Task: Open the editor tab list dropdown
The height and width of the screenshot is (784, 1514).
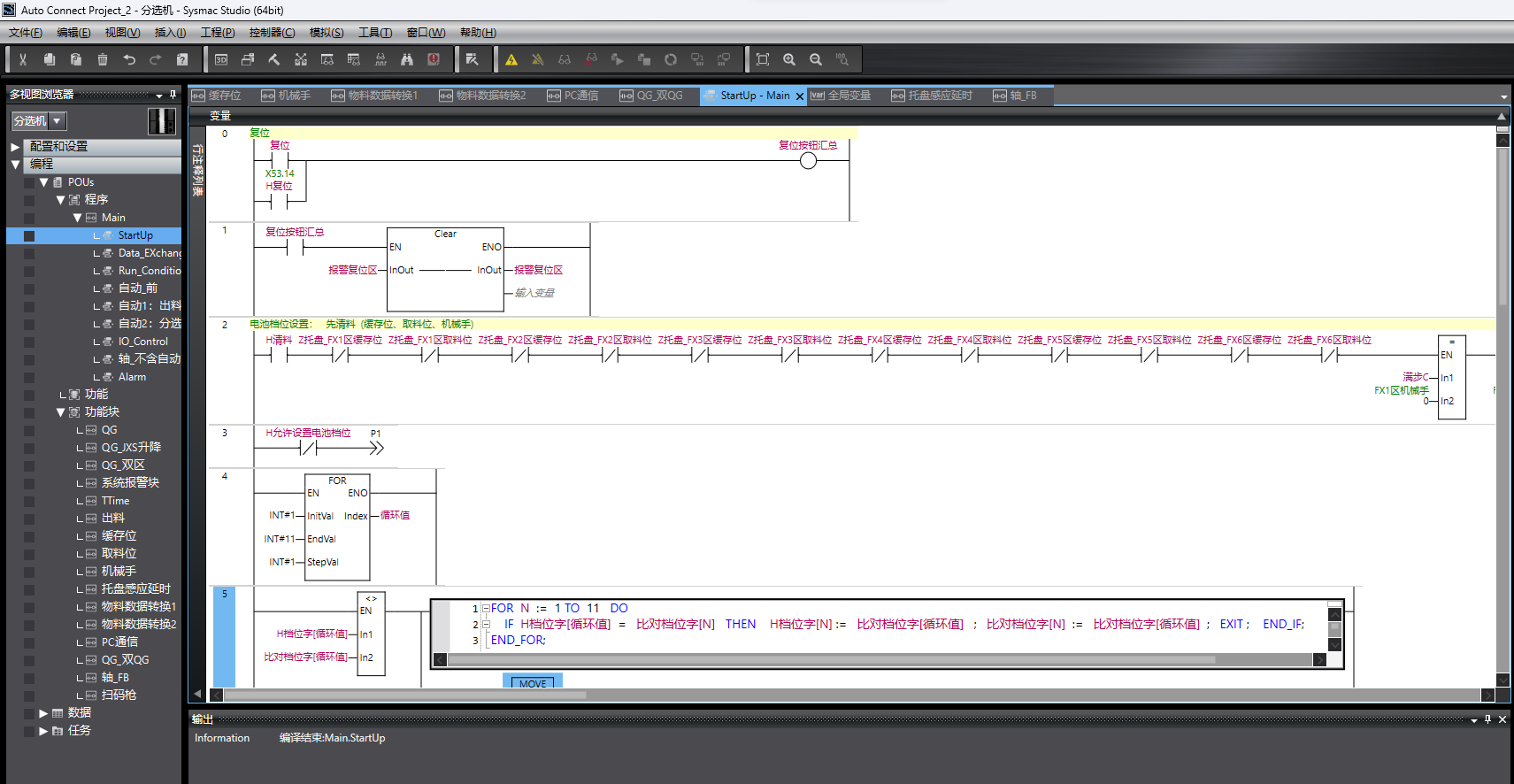Action: click(1503, 96)
